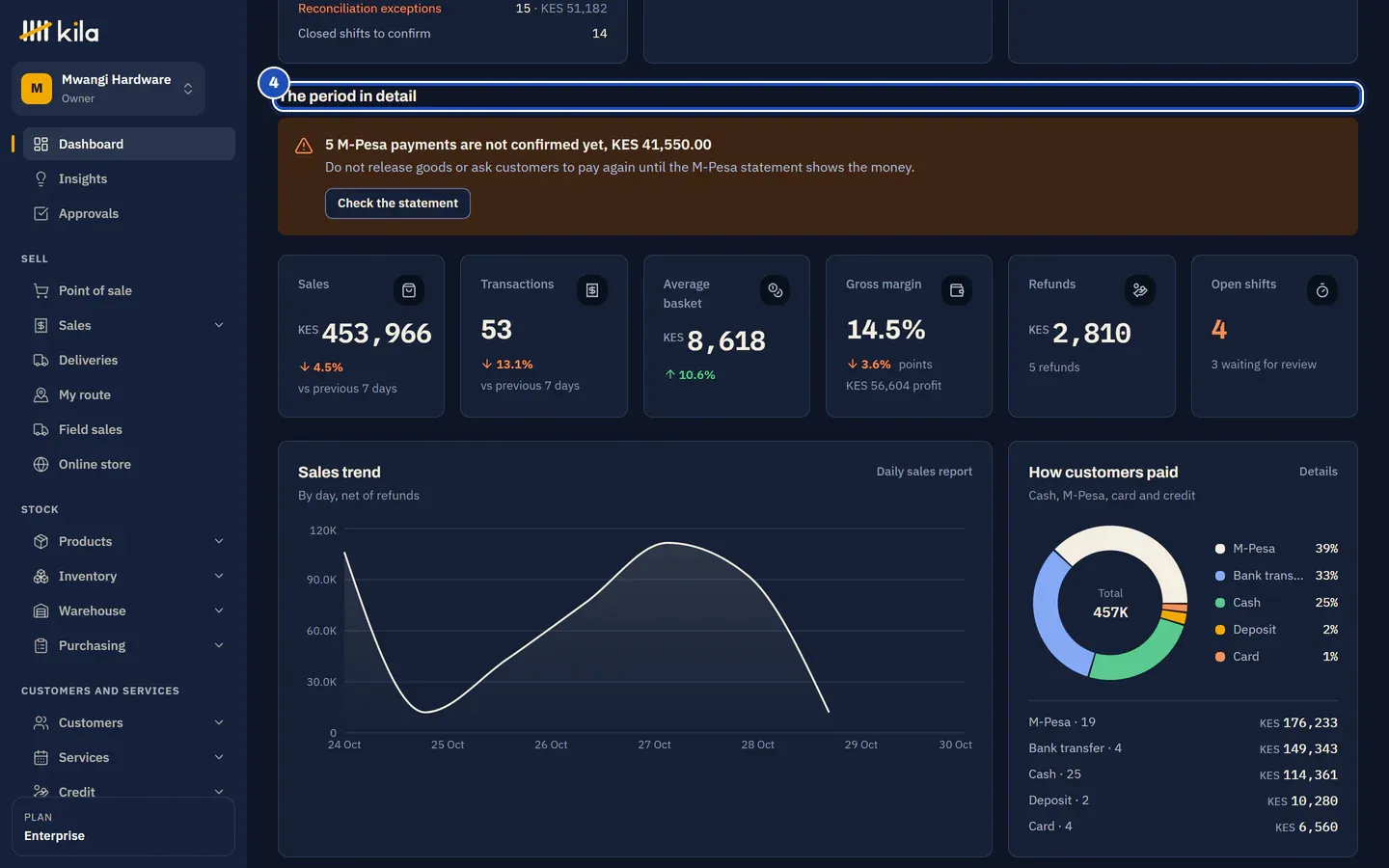Click the Online store globe icon

click(x=41, y=464)
